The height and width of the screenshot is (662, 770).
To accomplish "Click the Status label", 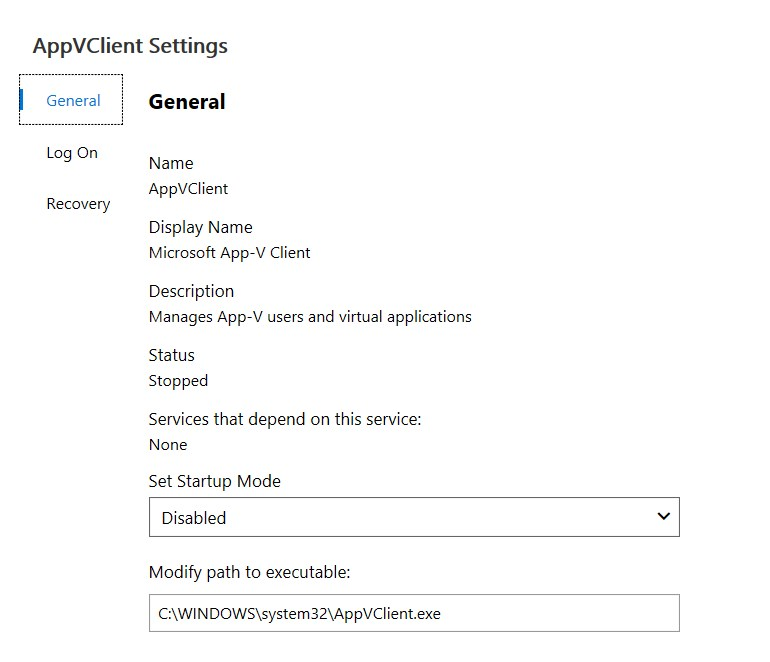I will [x=171, y=355].
